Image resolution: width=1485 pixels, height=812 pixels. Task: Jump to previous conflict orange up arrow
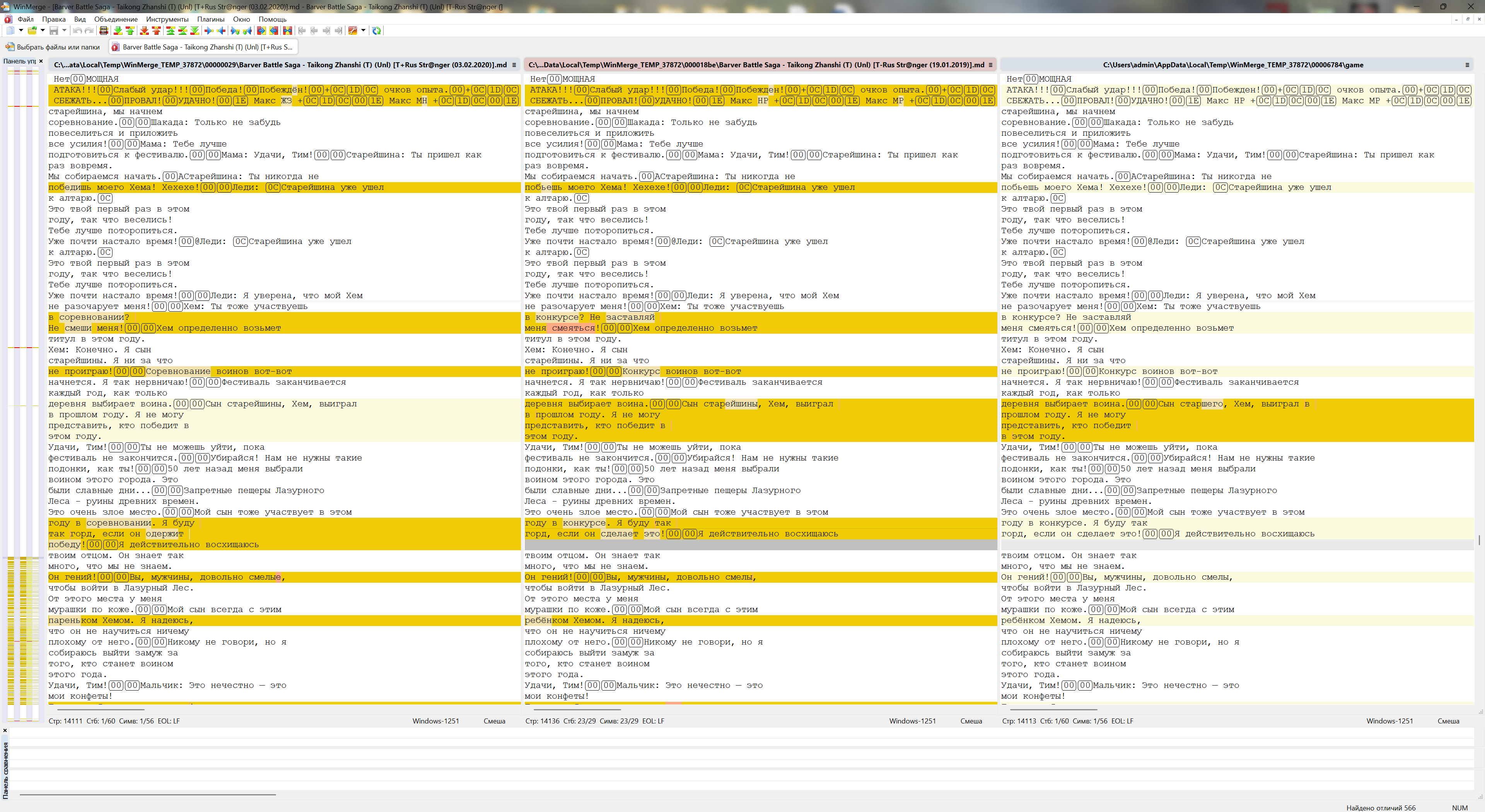point(156,31)
